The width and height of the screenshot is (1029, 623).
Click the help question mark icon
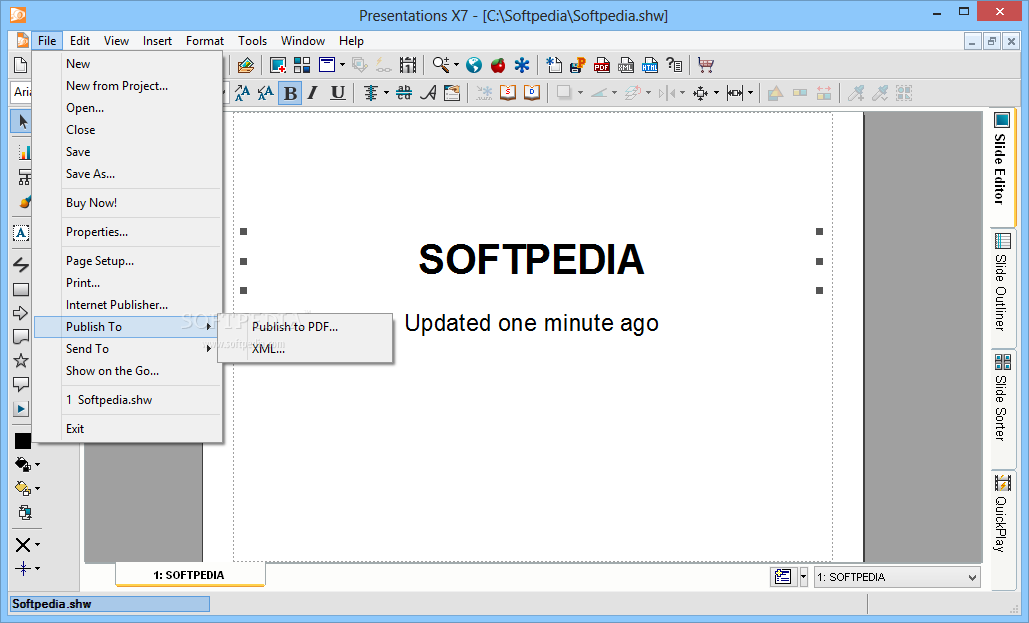(674, 65)
